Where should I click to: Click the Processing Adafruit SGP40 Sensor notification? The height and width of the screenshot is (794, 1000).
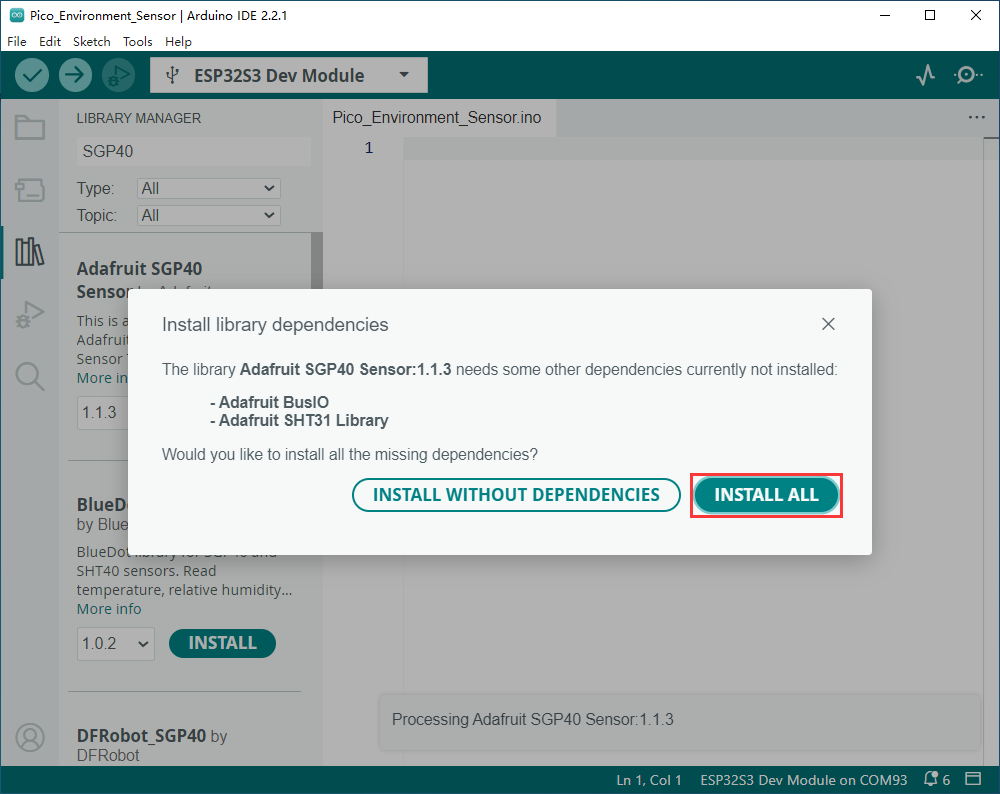[680, 720]
